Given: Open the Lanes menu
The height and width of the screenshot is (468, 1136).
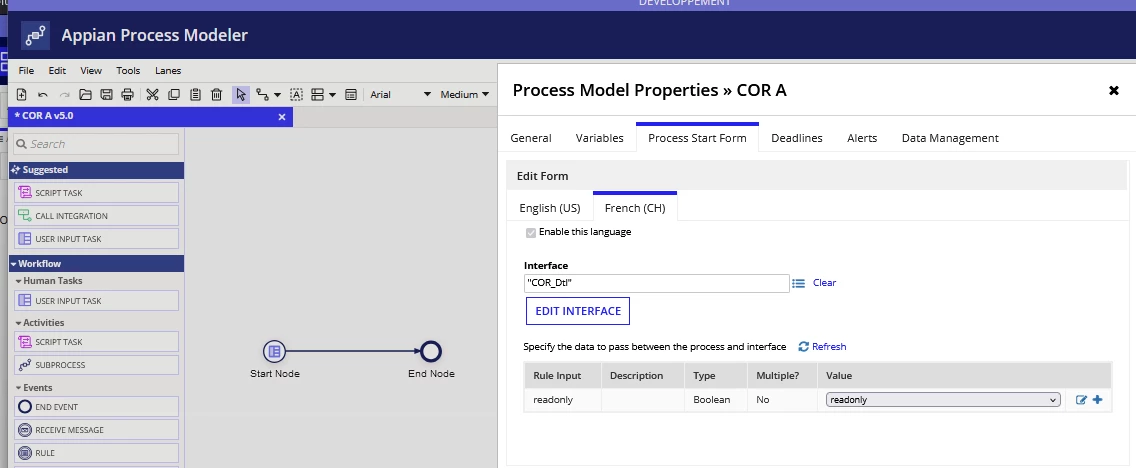Looking at the screenshot, I should pyautogui.click(x=168, y=71).
